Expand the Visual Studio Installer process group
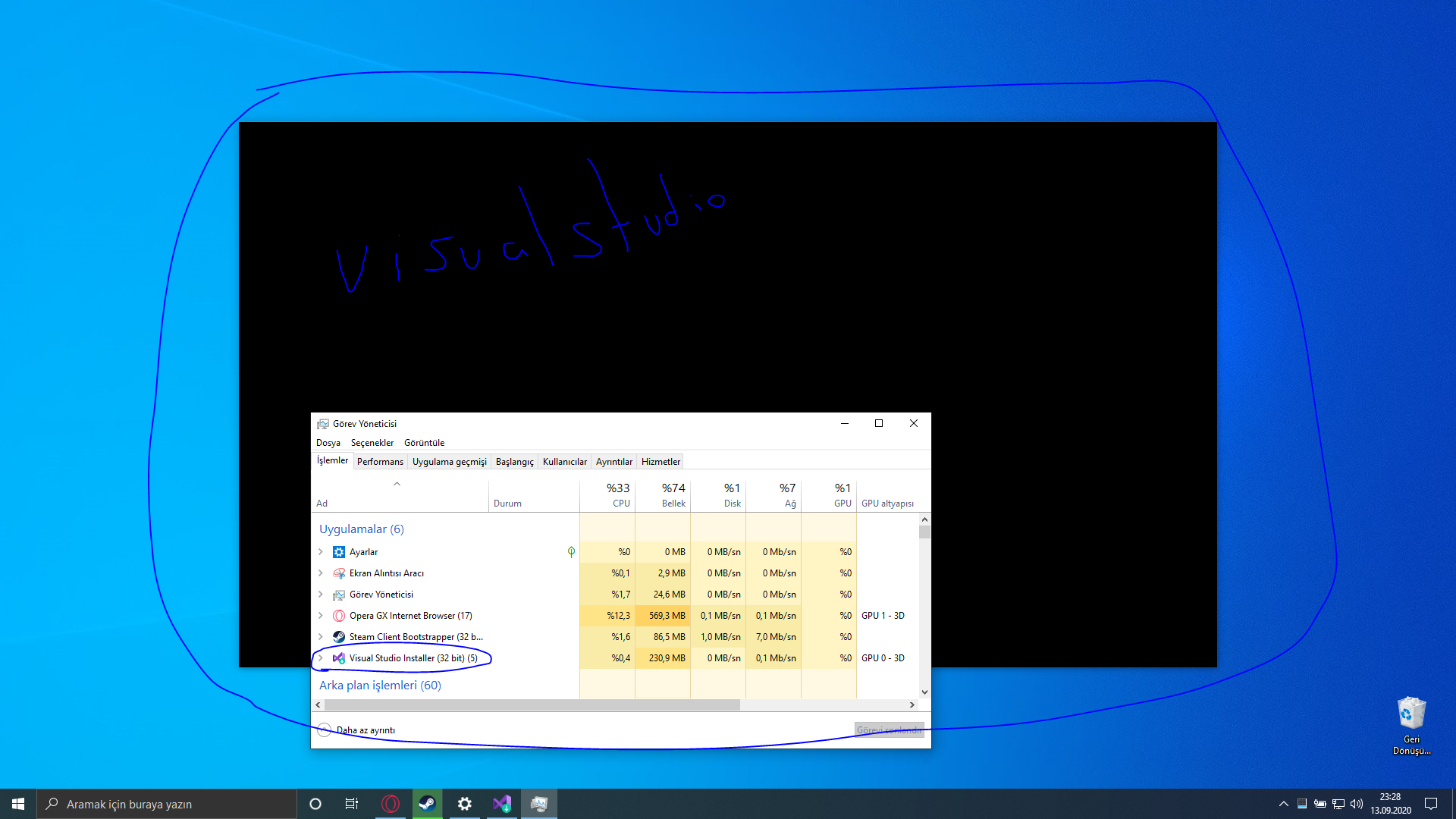Image resolution: width=1456 pixels, height=819 pixels. click(x=321, y=658)
